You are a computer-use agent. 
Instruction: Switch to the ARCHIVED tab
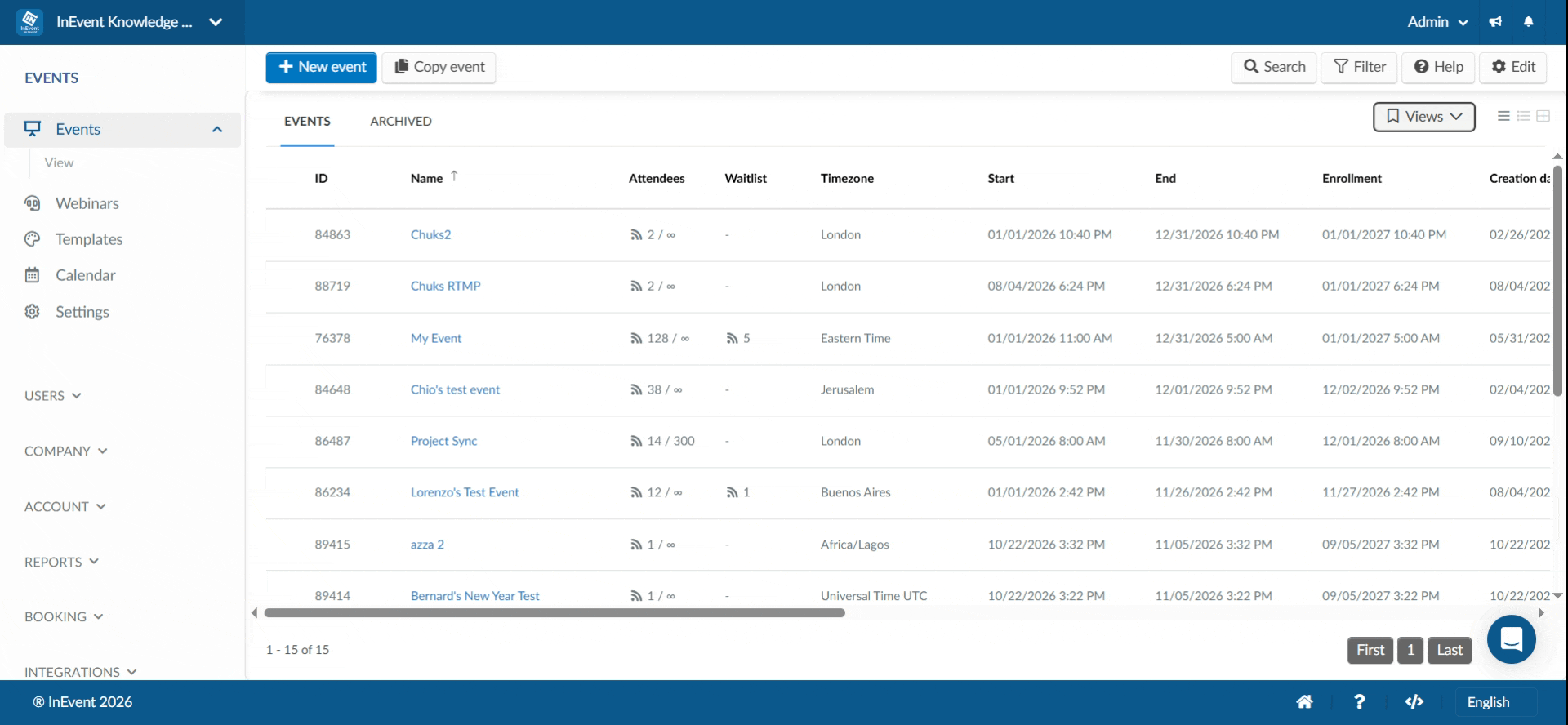pos(401,122)
